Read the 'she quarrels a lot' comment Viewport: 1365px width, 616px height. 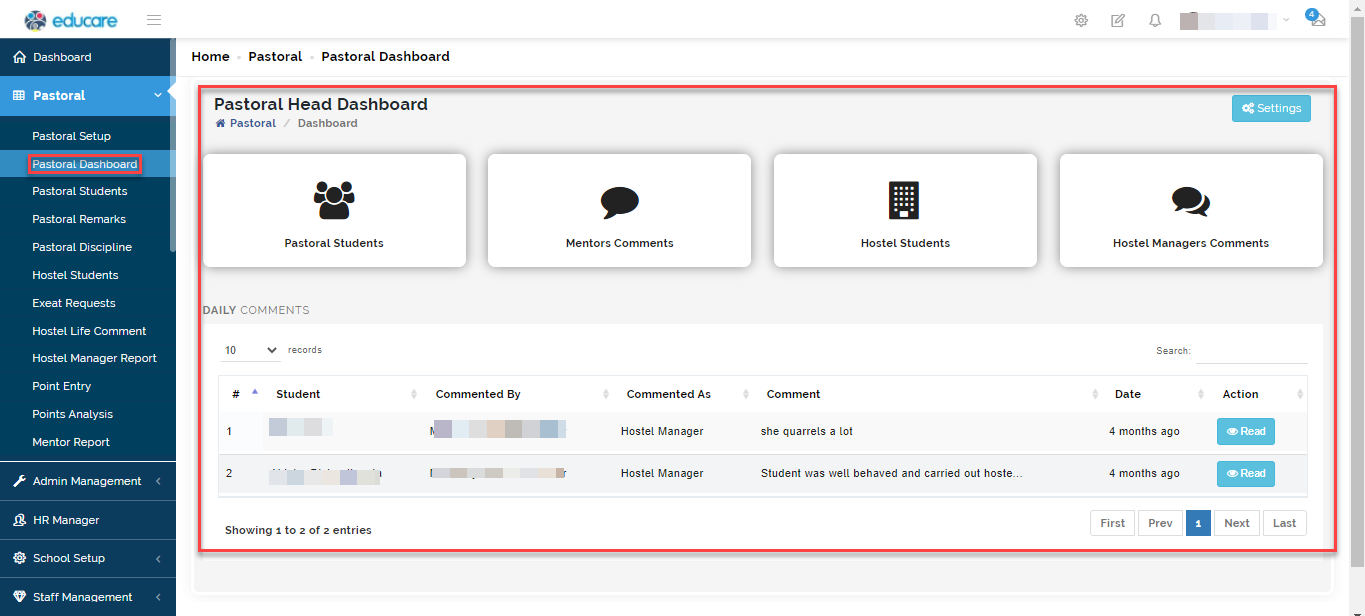[x=1245, y=432]
